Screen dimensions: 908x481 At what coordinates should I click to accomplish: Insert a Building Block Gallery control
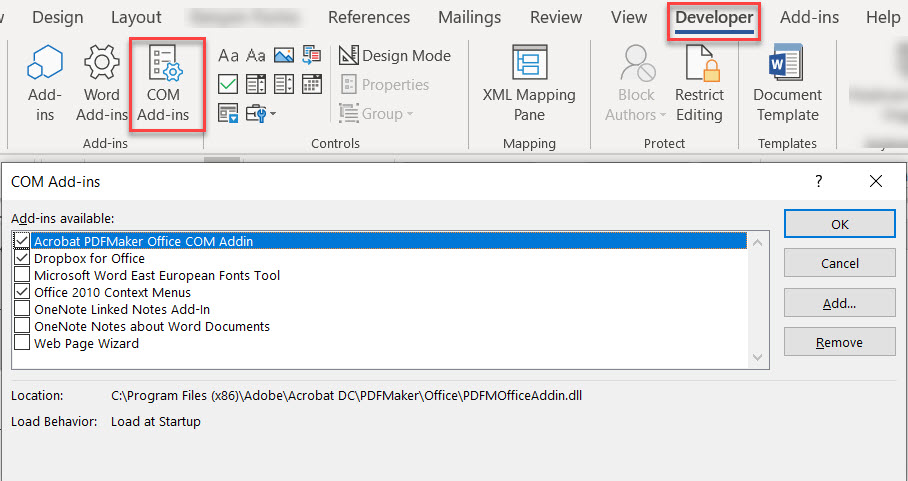tap(312, 56)
